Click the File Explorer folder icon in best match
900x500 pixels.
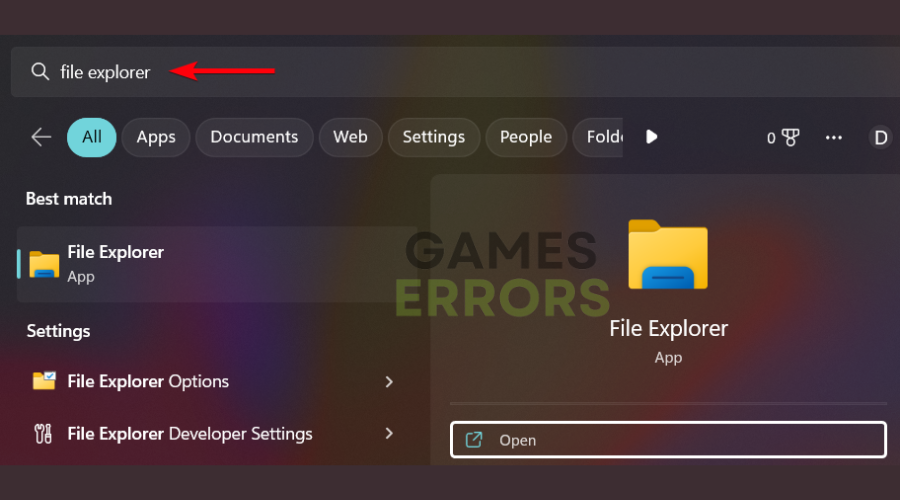[x=44, y=265]
